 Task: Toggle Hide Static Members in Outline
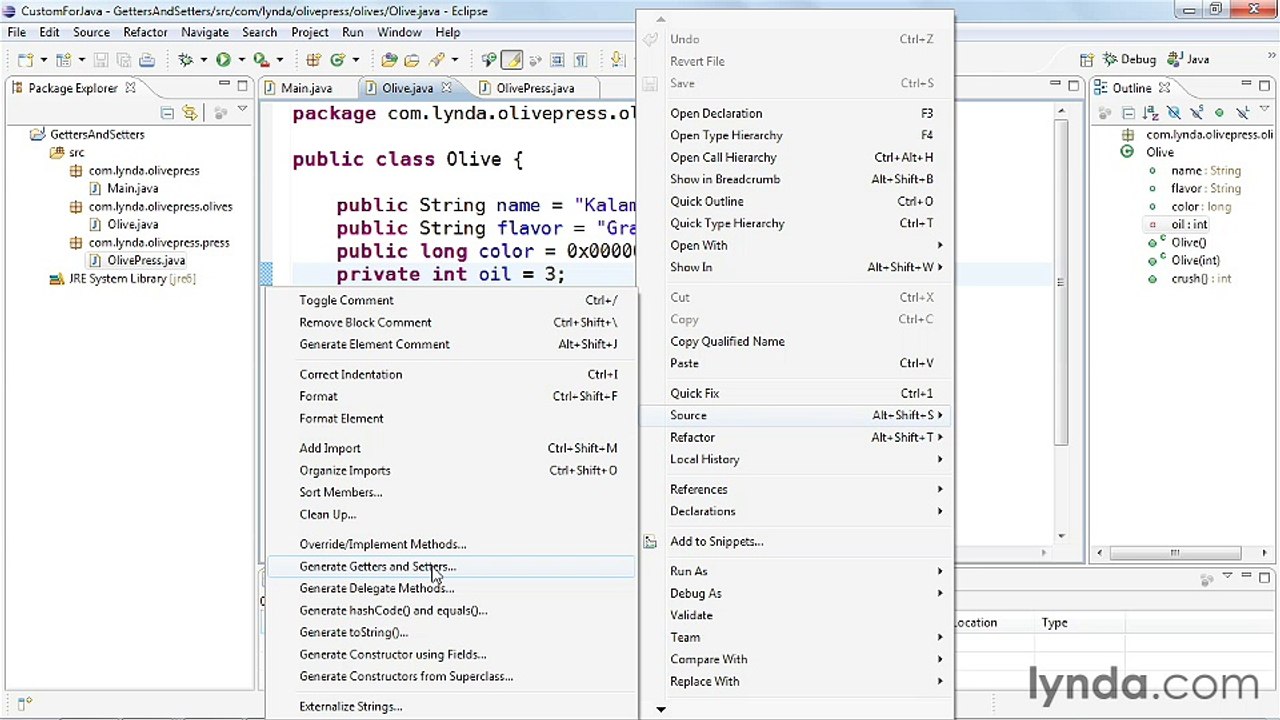pos(1197,113)
